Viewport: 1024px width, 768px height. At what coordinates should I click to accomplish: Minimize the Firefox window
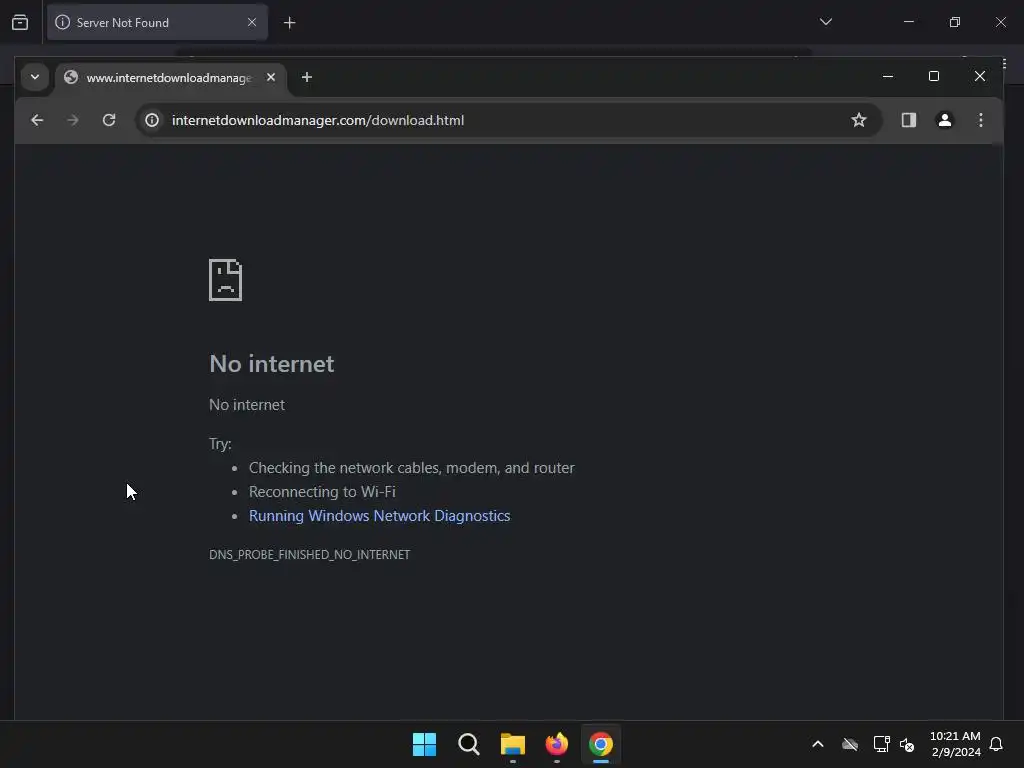pos(908,22)
